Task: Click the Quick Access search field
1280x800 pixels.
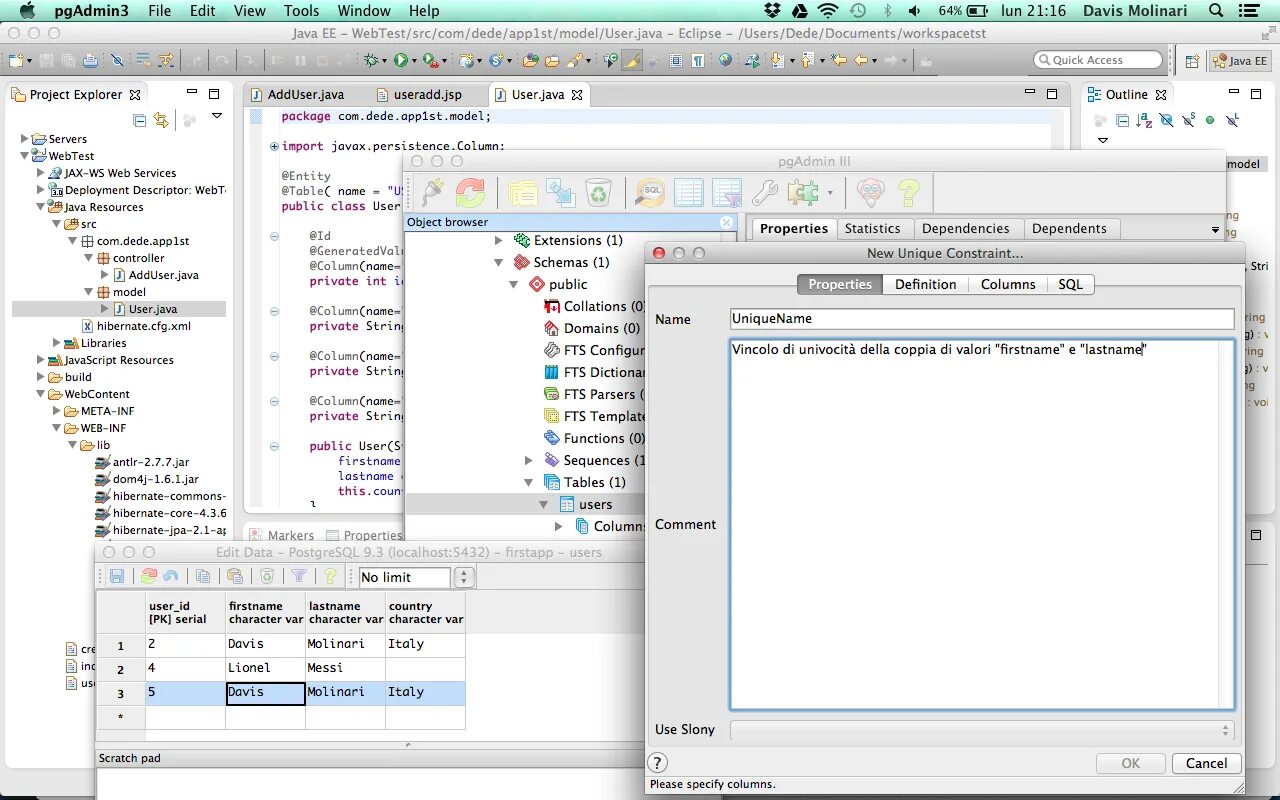Action: 1097,60
